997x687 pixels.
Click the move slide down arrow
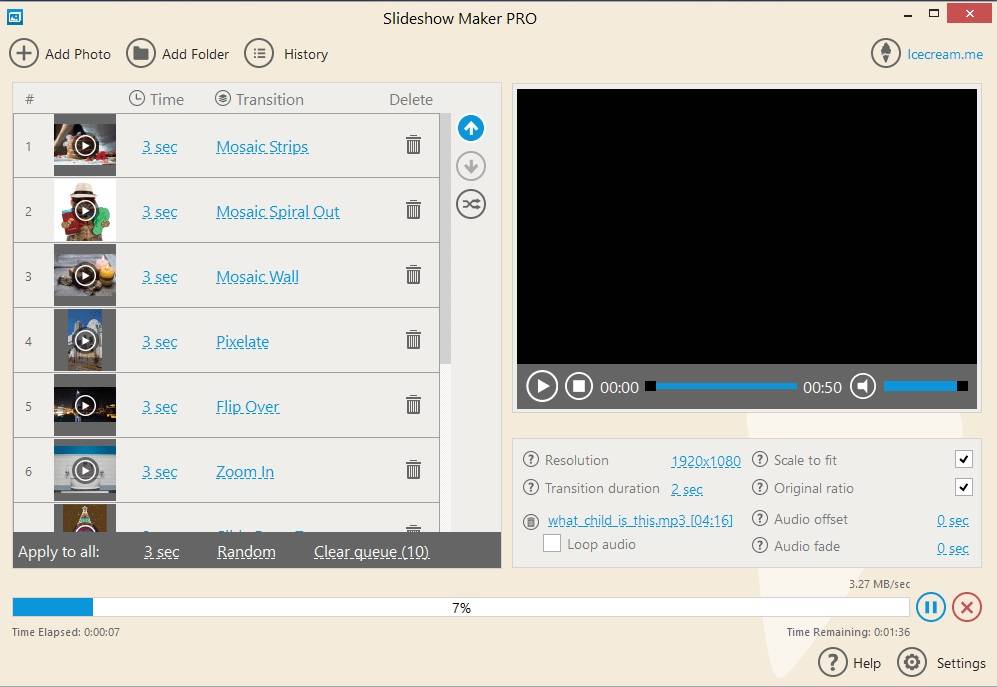click(471, 166)
